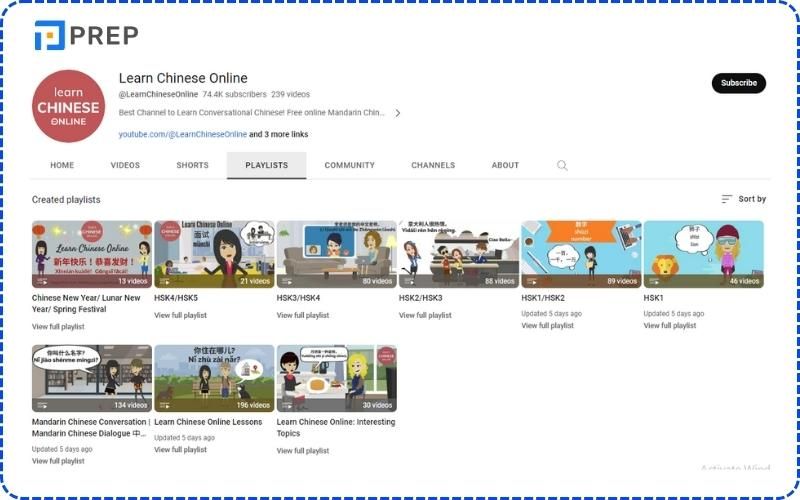
Task: Click the channel search magnifier icon
Action: point(562,165)
